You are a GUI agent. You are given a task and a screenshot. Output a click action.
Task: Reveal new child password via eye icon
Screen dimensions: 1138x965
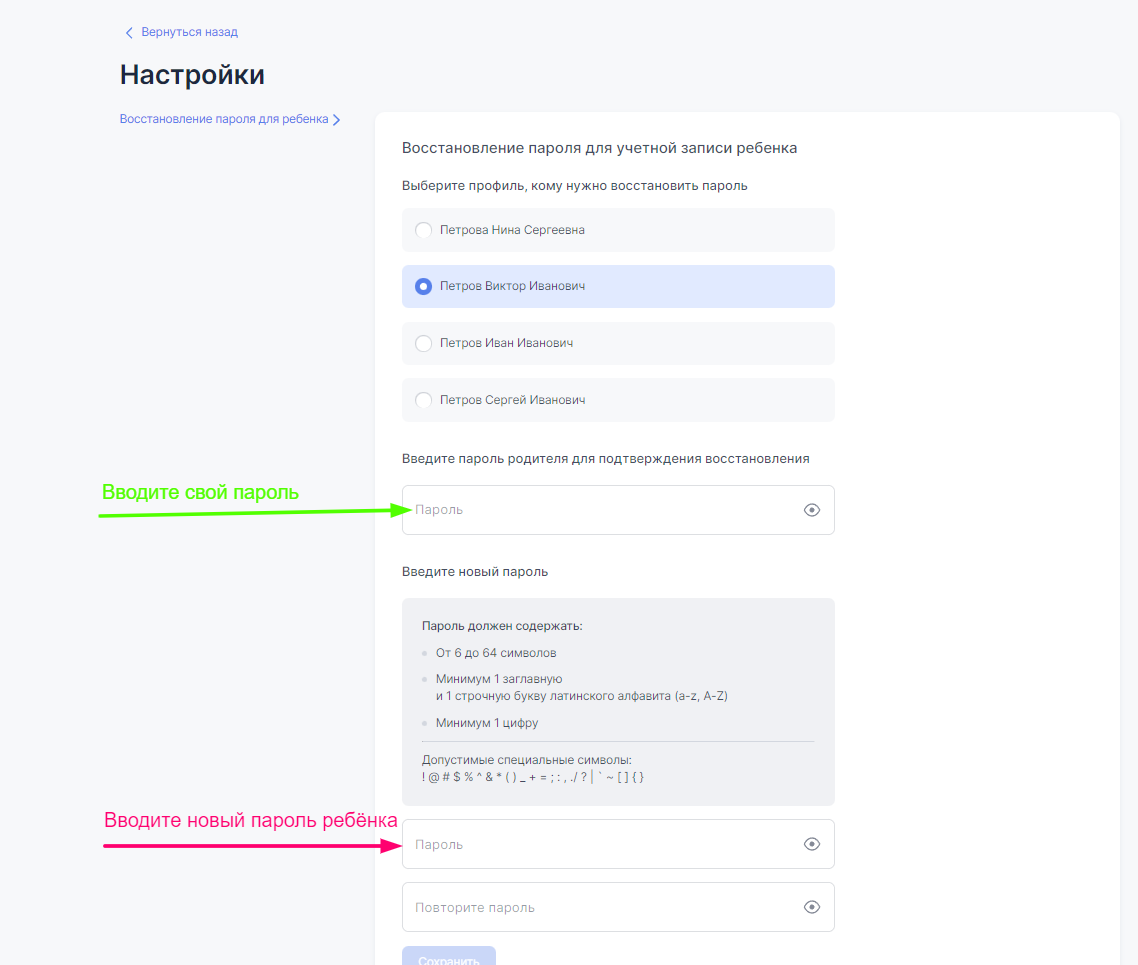coord(812,844)
